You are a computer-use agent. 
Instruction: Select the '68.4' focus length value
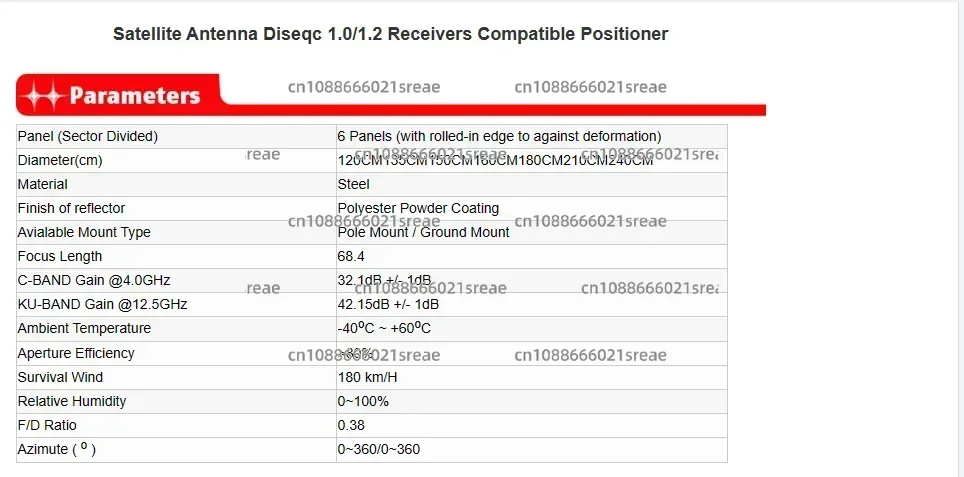click(351, 256)
